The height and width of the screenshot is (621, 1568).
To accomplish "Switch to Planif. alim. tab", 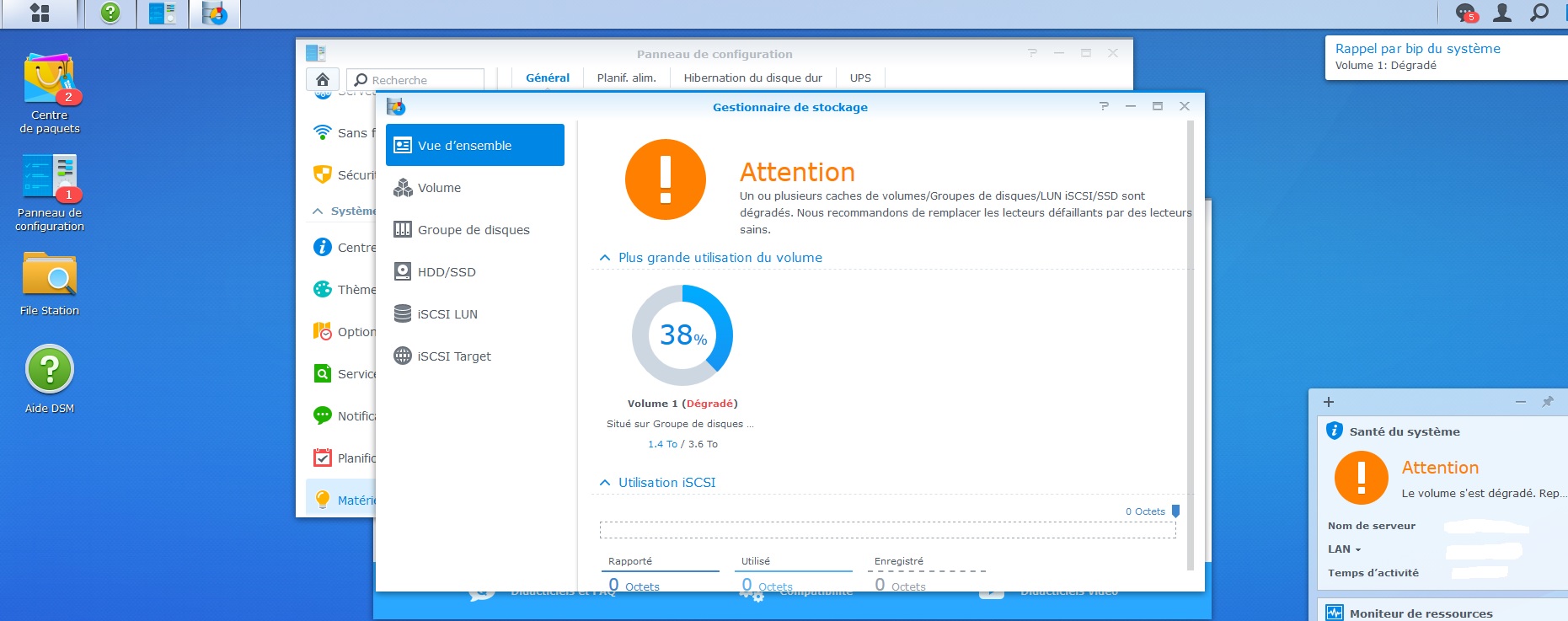I will point(626,78).
